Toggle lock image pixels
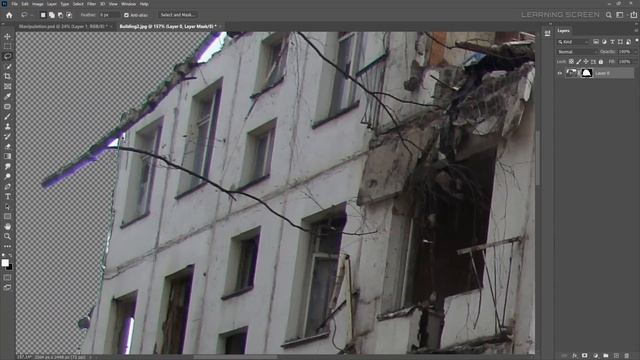Image resolution: width=640 pixels, height=360 pixels. pos(579,62)
